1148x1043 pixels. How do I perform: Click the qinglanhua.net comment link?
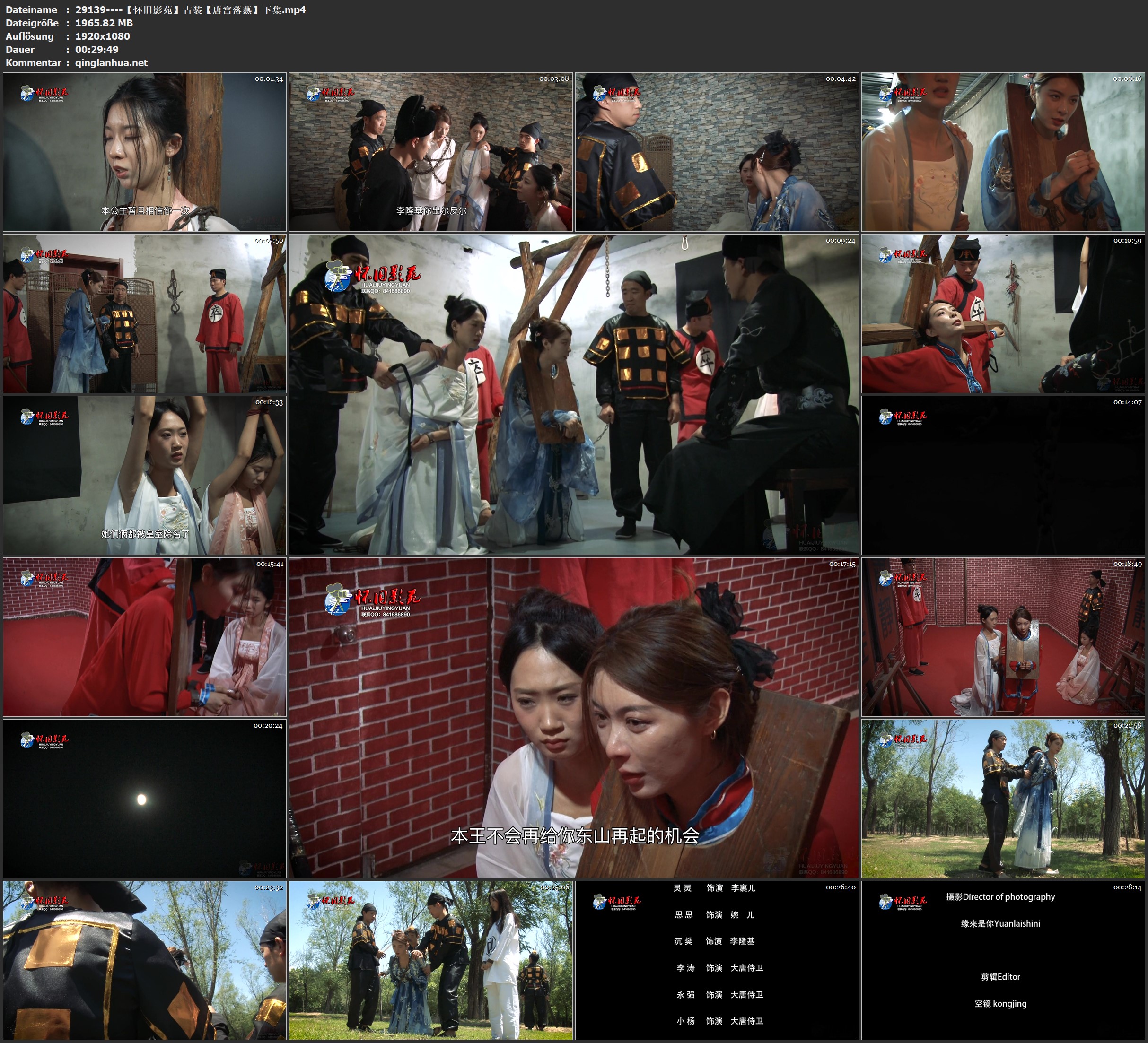pos(111,62)
